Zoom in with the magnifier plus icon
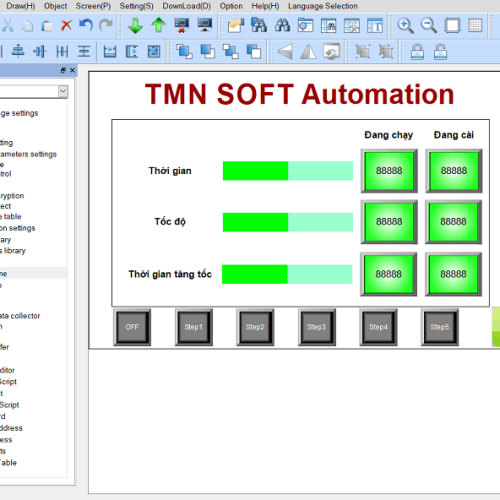Screen dimensions: 500x500 pyautogui.click(x=405, y=26)
